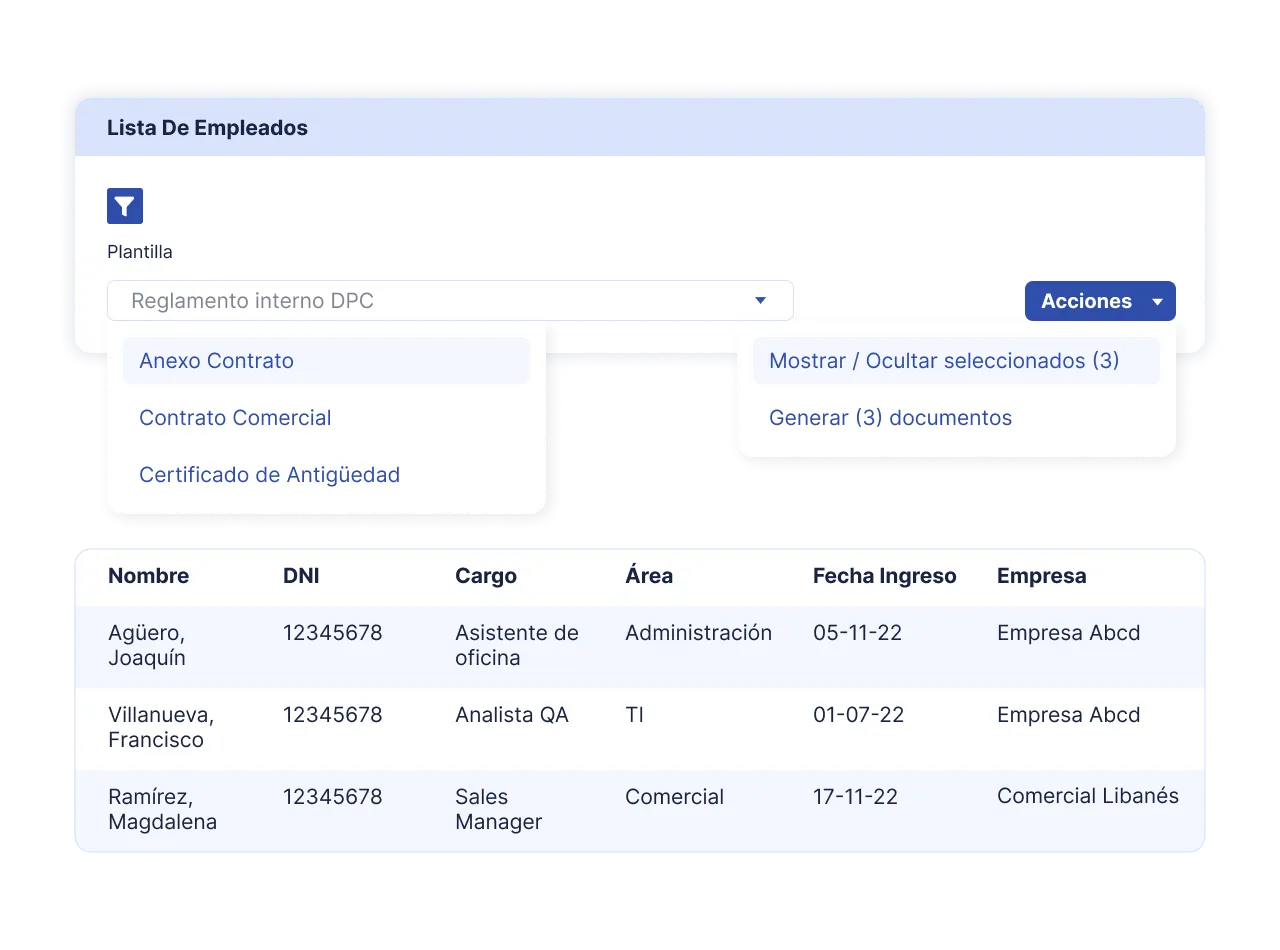The height and width of the screenshot is (950, 1280).
Task: Select Mostrar / Ocultar seleccionados (3)
Action: [956, 361]
